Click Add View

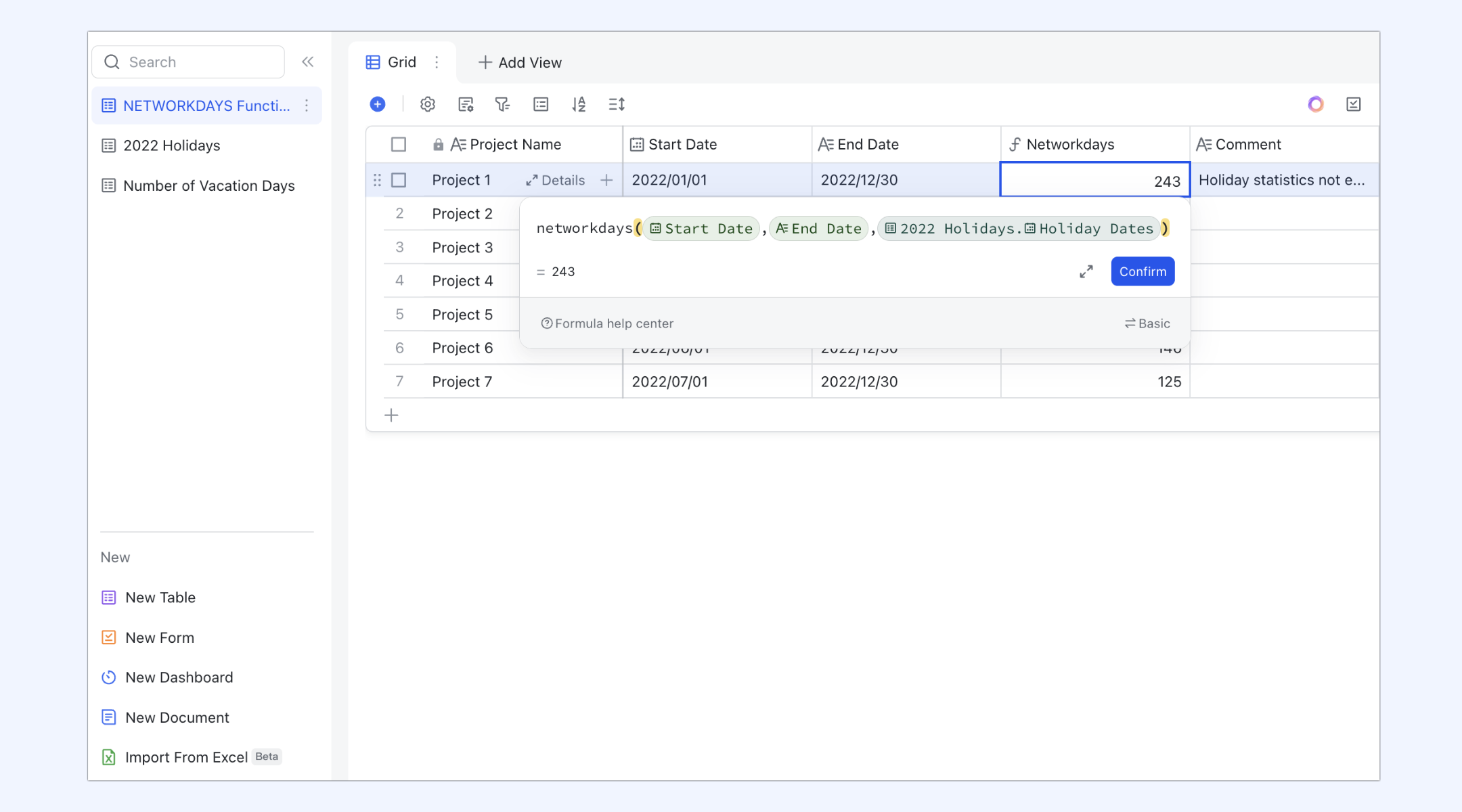click(x=520, y=63)
